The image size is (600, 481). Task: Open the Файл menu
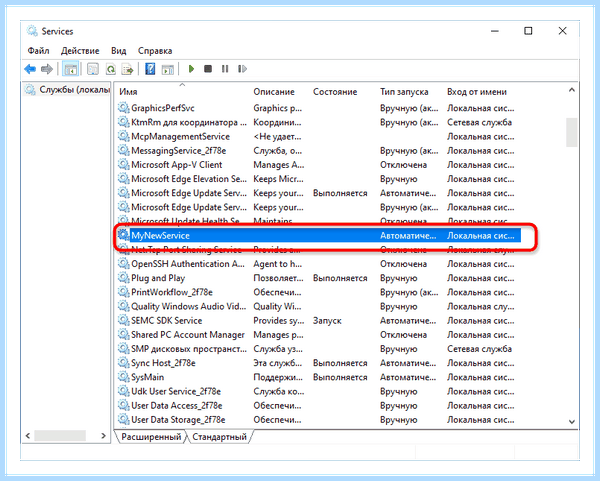[x=38, y=51]
